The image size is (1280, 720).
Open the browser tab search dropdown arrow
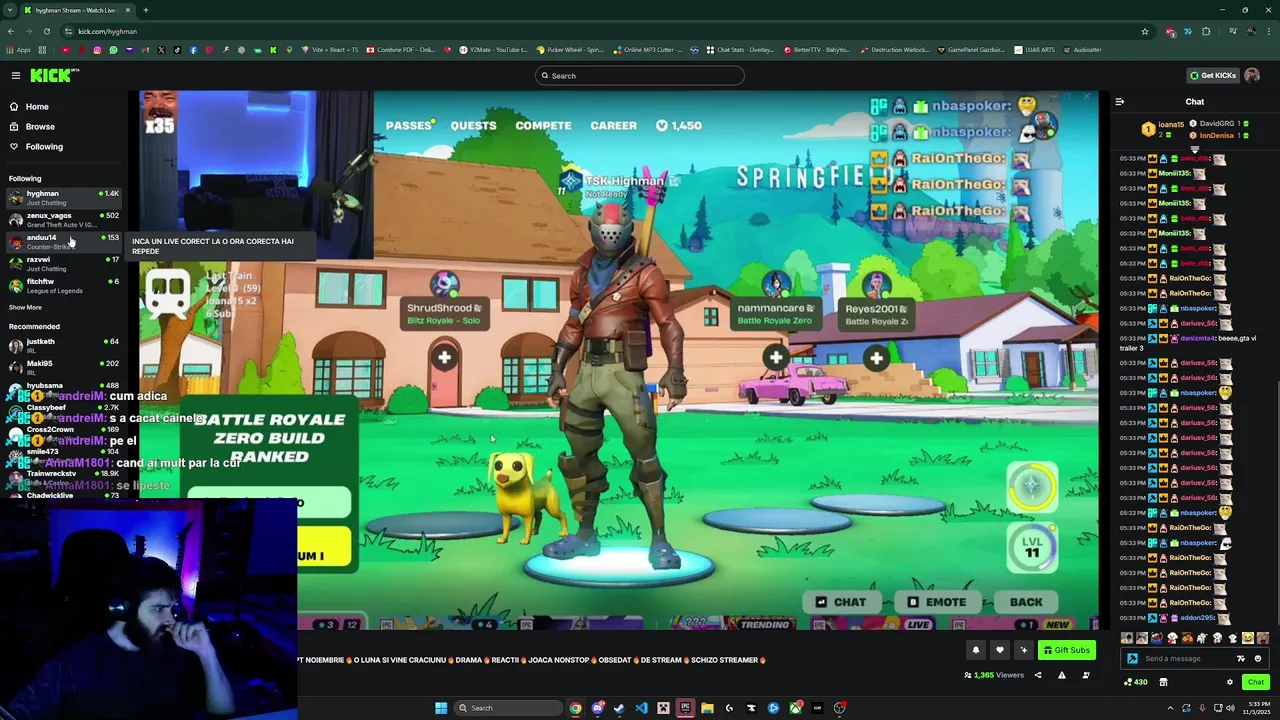pos(10,10)
